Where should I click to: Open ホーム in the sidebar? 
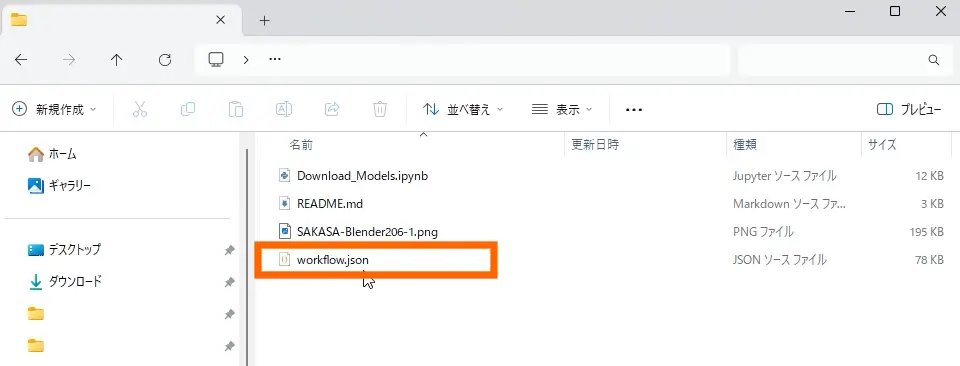(53, 154)
